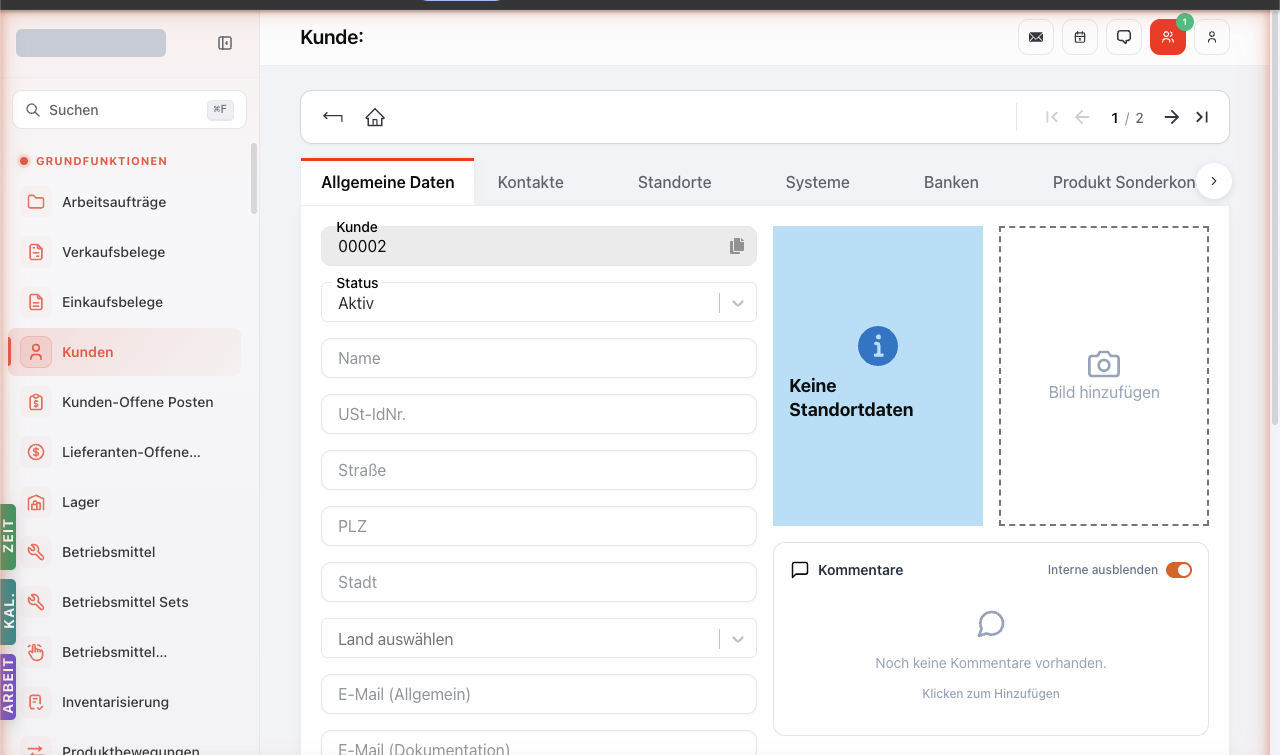Switch to Standorte tab

(675, 182)
